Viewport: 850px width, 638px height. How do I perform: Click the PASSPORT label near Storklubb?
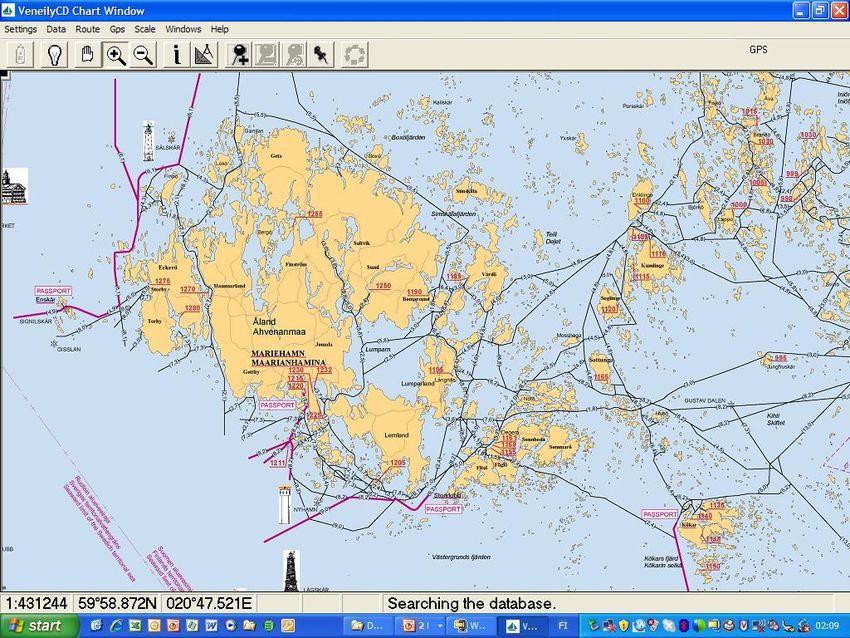[443, 510]
